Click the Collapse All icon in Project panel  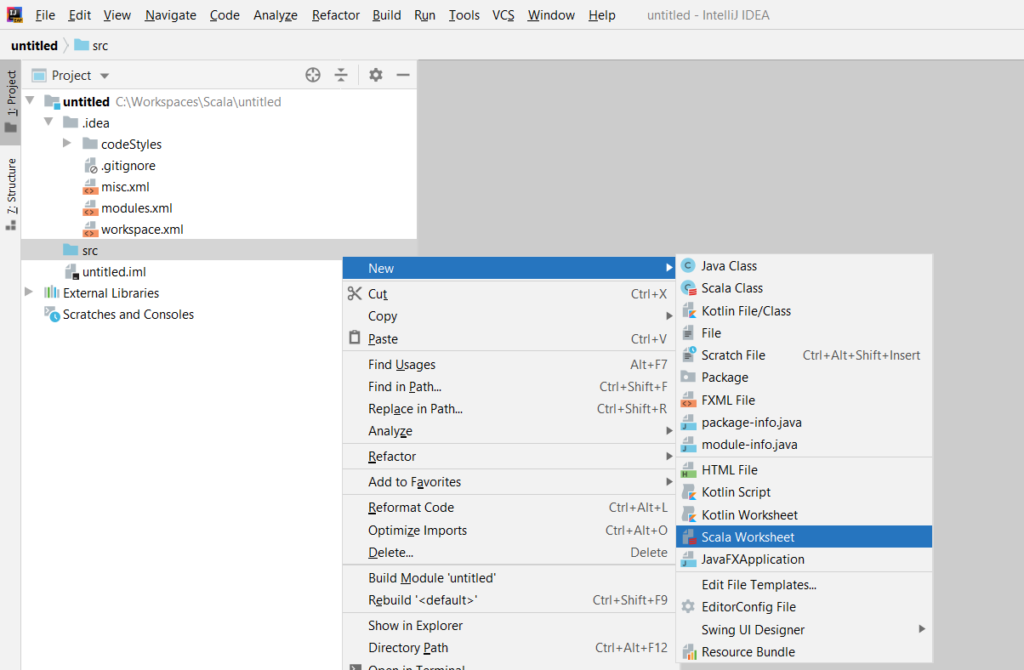pyautogui.click(x=341, y=75)
